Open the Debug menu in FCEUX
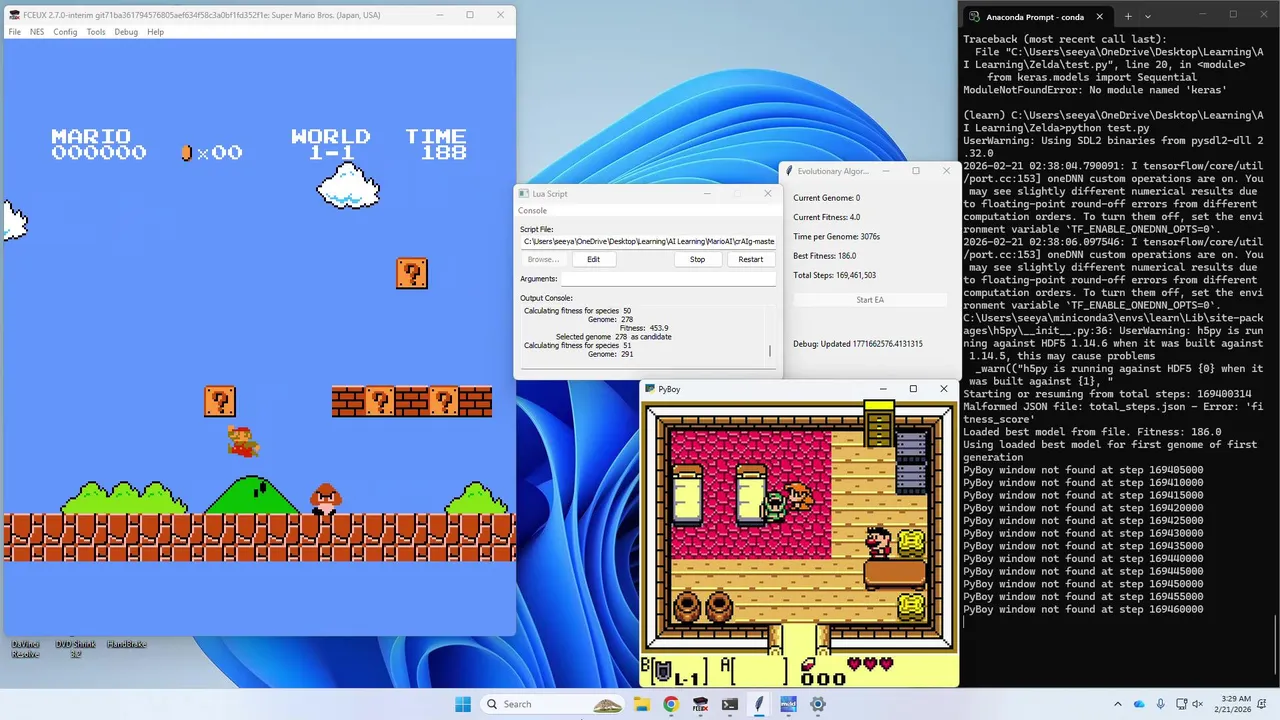Image resolution: width=1280 pixels, height=720 pixels. [126, 32]
